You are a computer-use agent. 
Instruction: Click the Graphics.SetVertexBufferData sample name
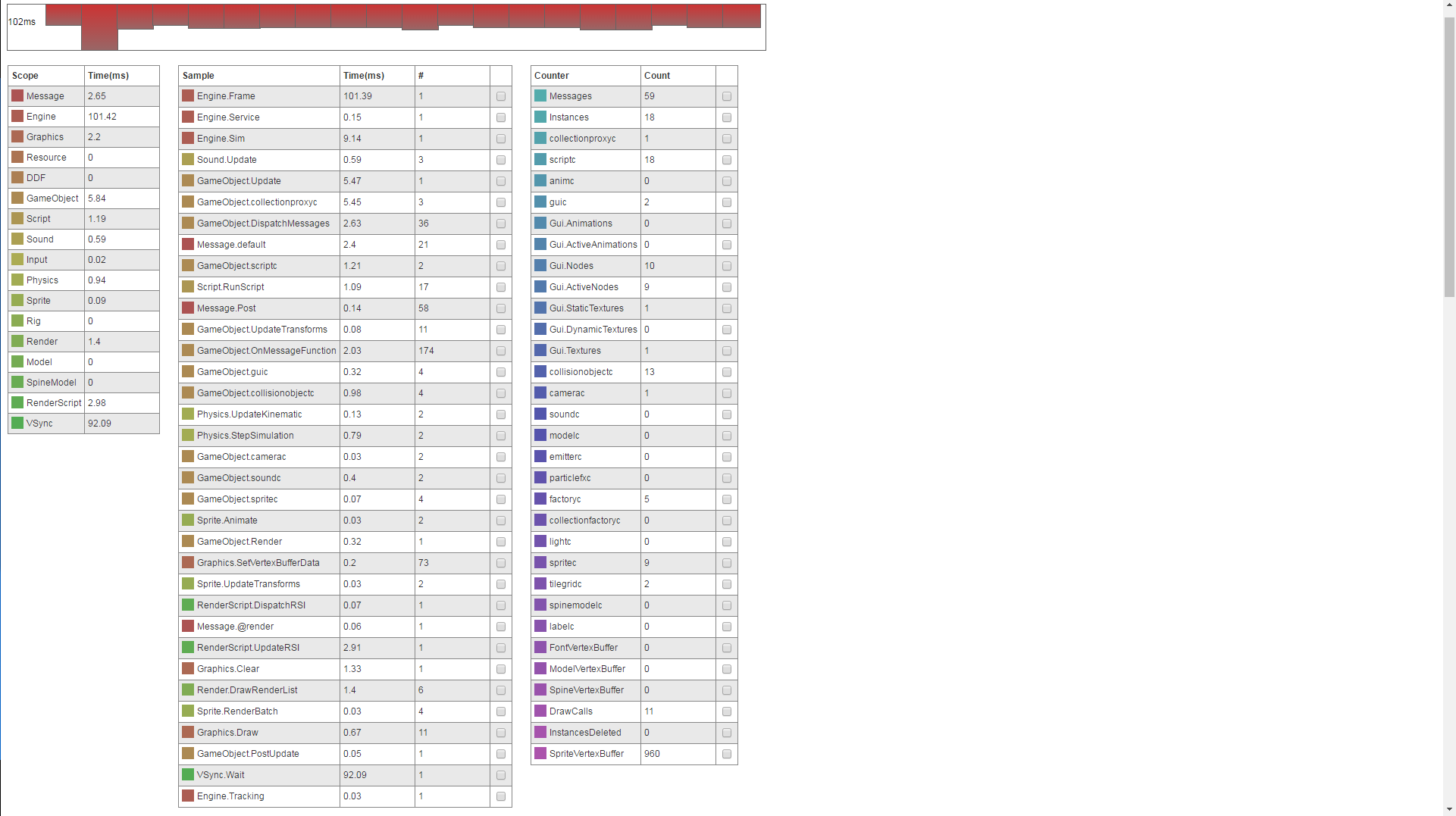point(258,563)
